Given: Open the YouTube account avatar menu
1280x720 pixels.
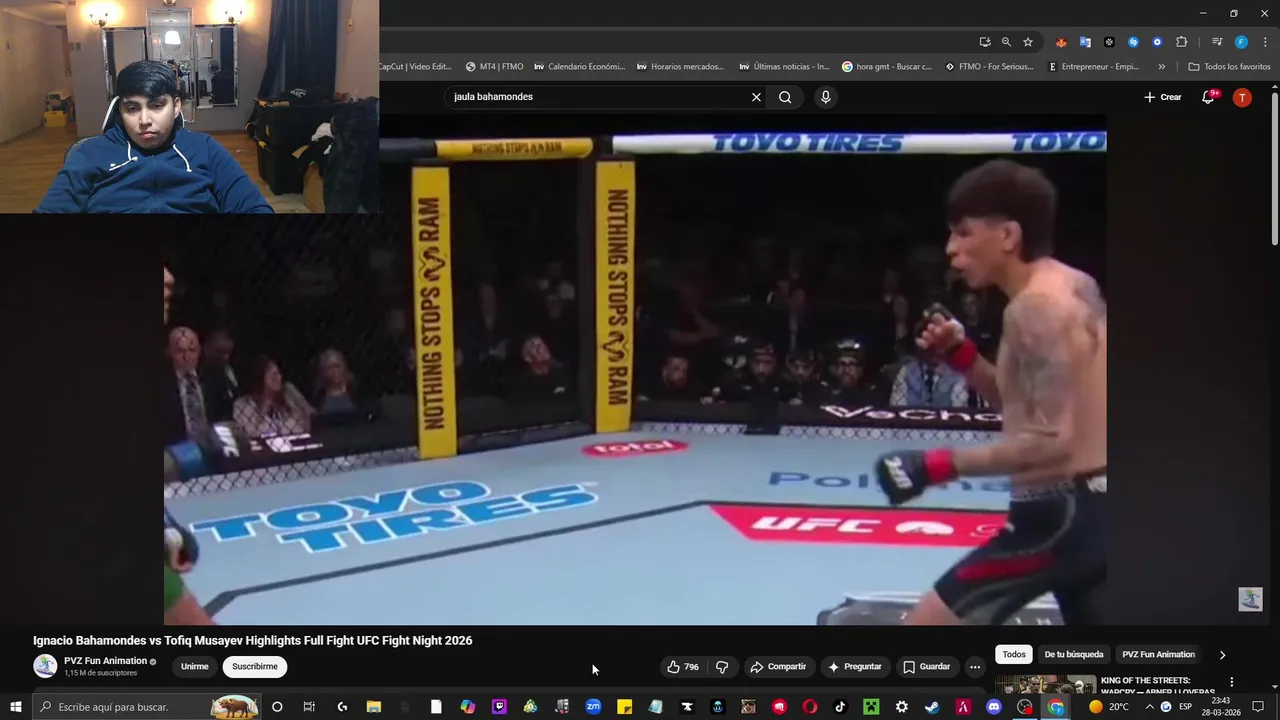Looking at the screenshot, I should pyautogui.click(x=1242, y=97).
